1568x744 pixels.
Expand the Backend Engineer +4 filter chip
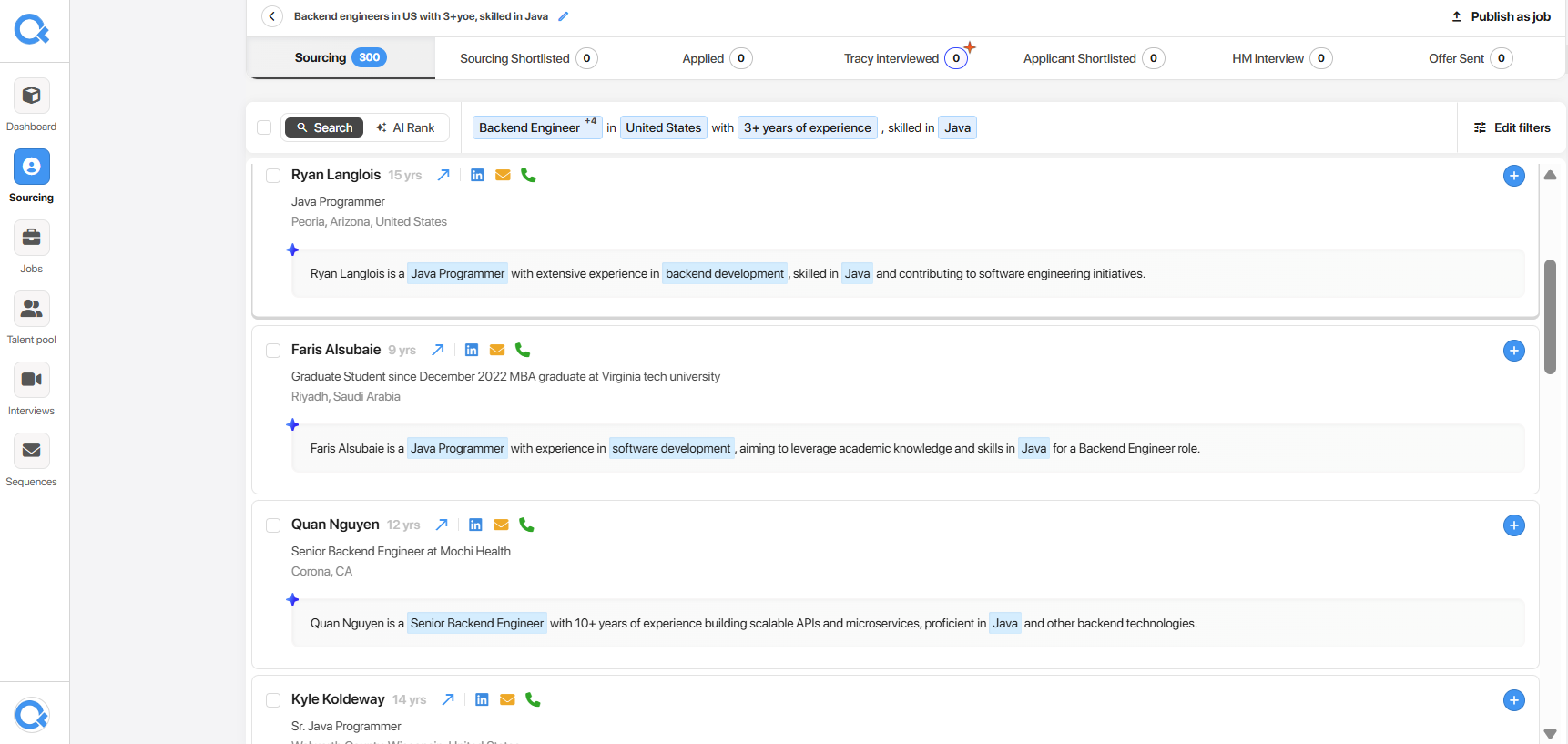[537, 127]
